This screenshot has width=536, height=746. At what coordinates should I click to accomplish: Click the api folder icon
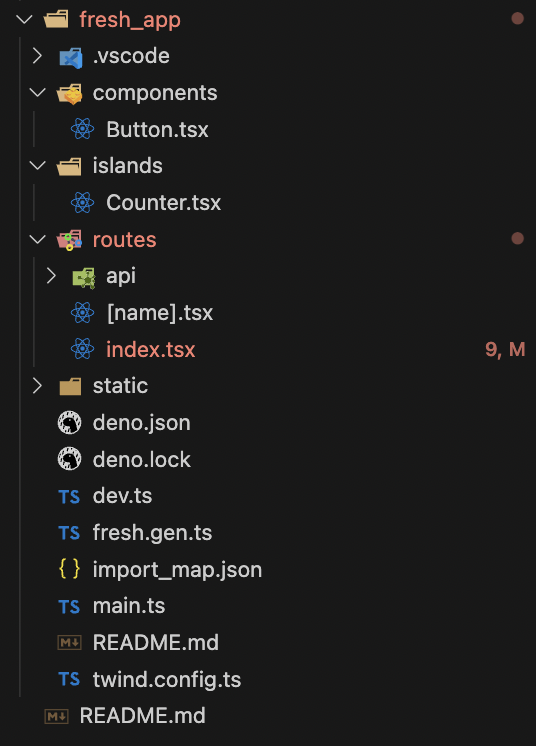click(84, 277)
